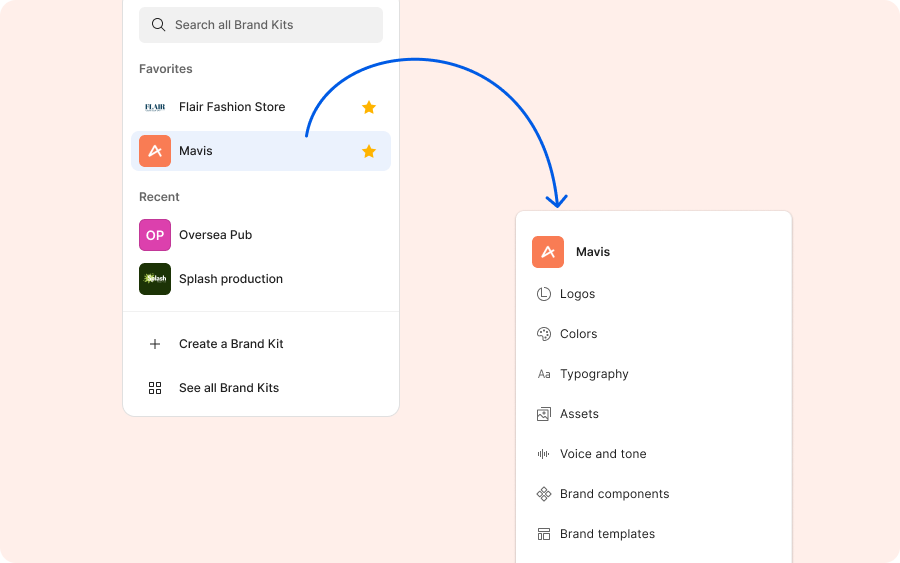Click Mavis logo in submenu header
900x563 pixels.
coord(548,252)
